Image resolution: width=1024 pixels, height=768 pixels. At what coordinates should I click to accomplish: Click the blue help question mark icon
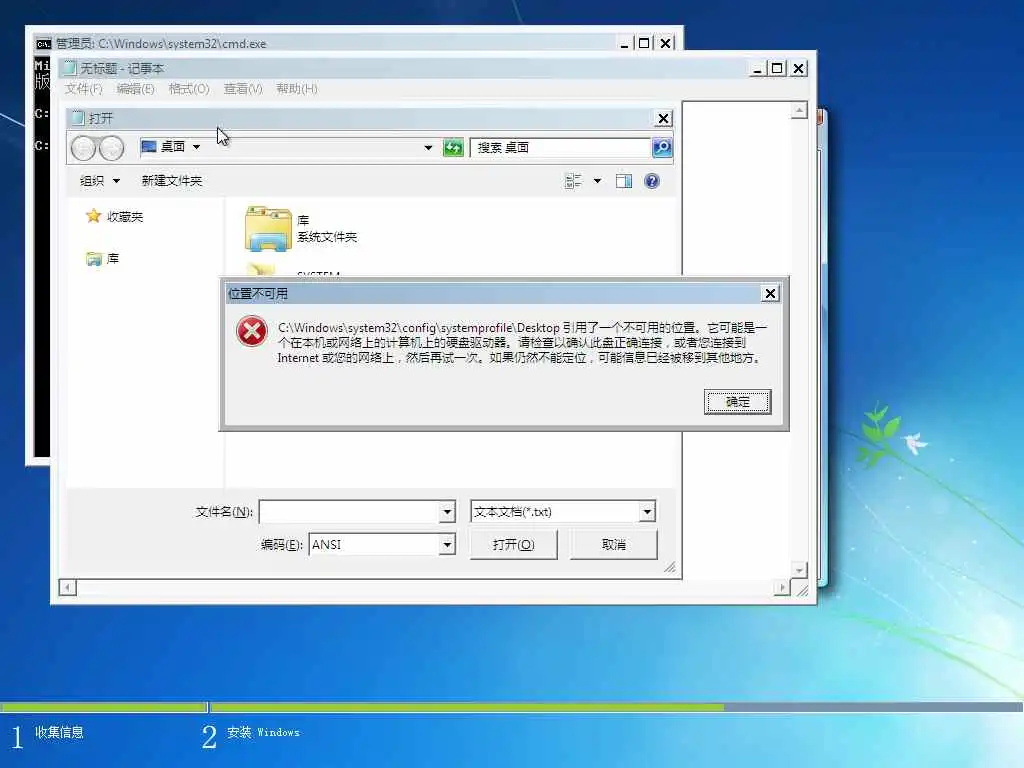coord(651,181)
